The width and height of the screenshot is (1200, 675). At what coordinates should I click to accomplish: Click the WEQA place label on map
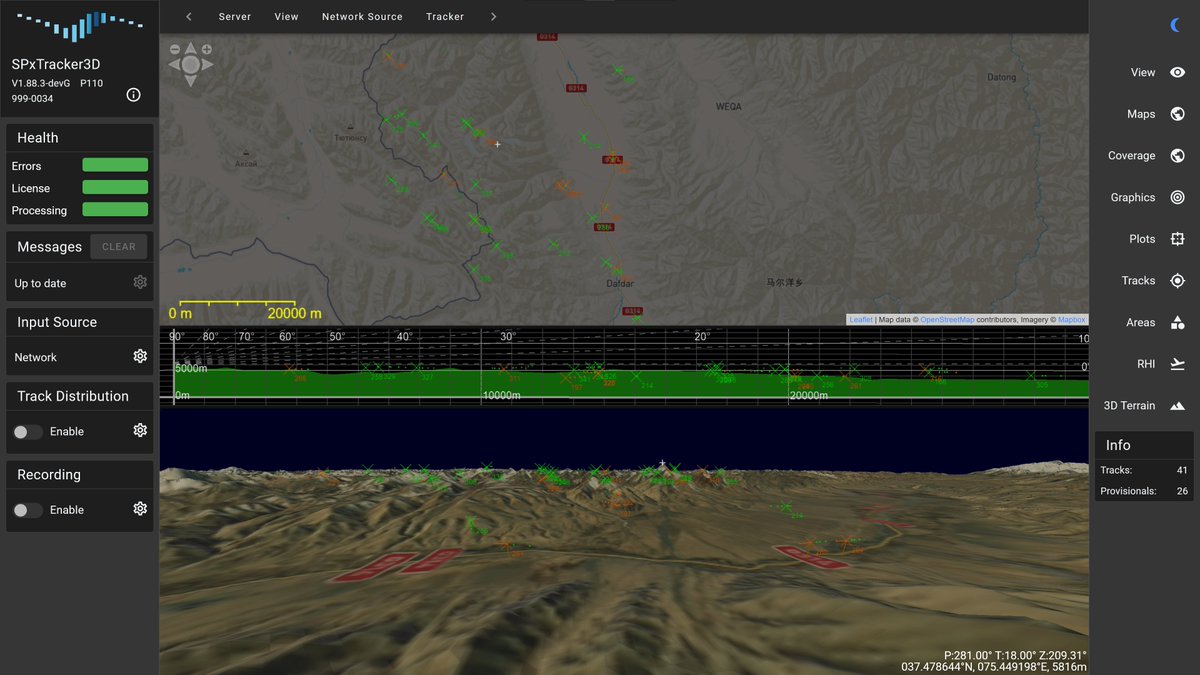point(729,106)
